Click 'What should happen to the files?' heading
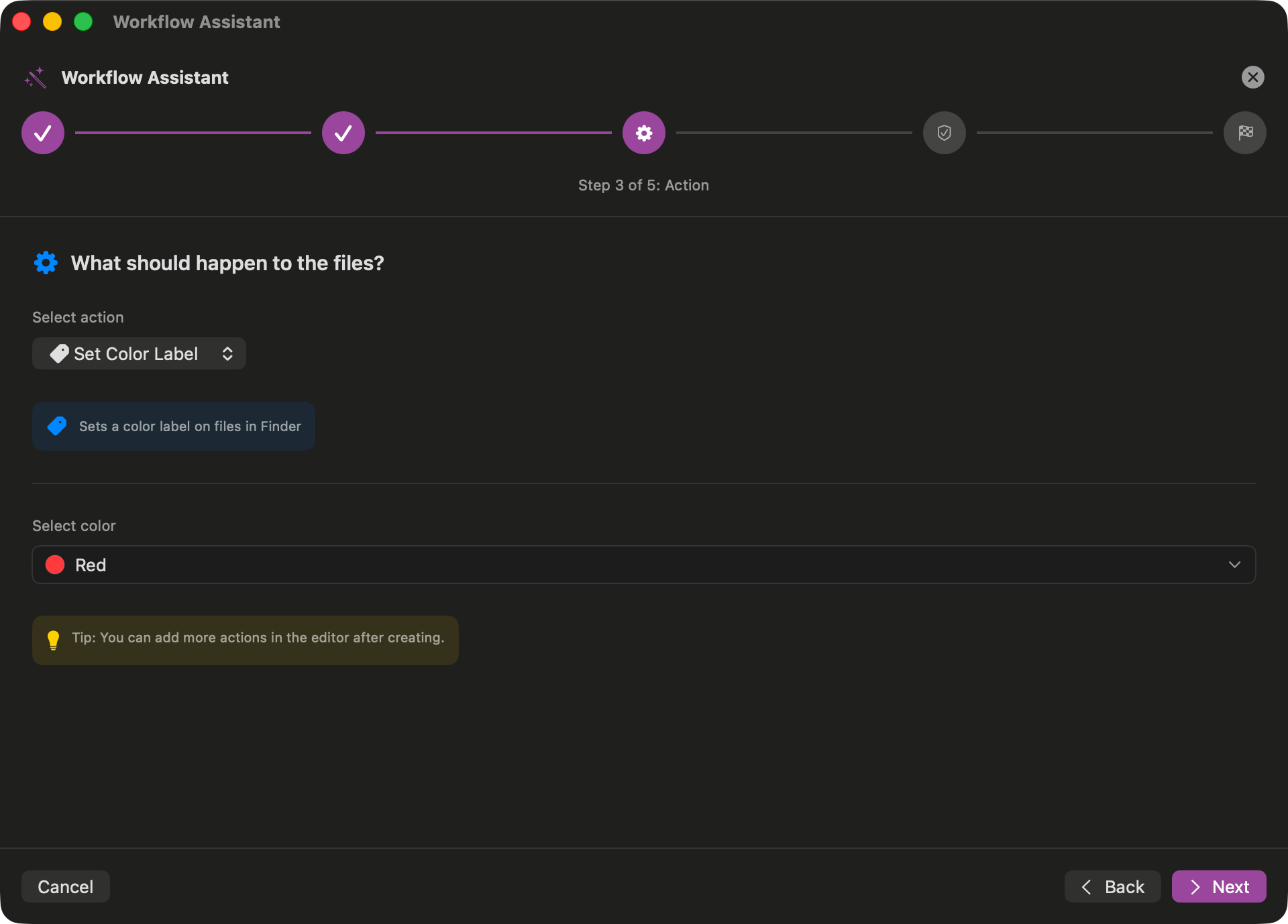This screenshot has height=924, width=1288. pyautogui.click(x=227, y=263)
